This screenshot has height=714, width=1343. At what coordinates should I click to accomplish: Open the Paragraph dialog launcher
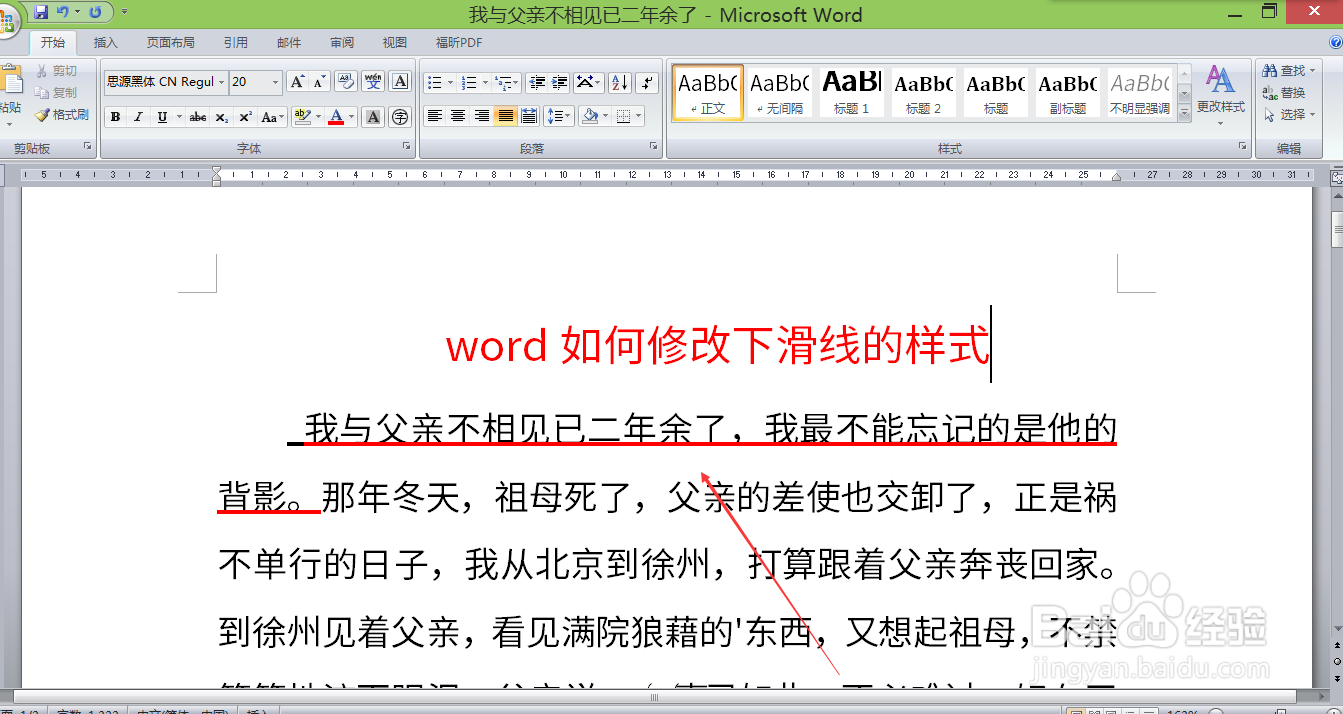pos(655,147)
